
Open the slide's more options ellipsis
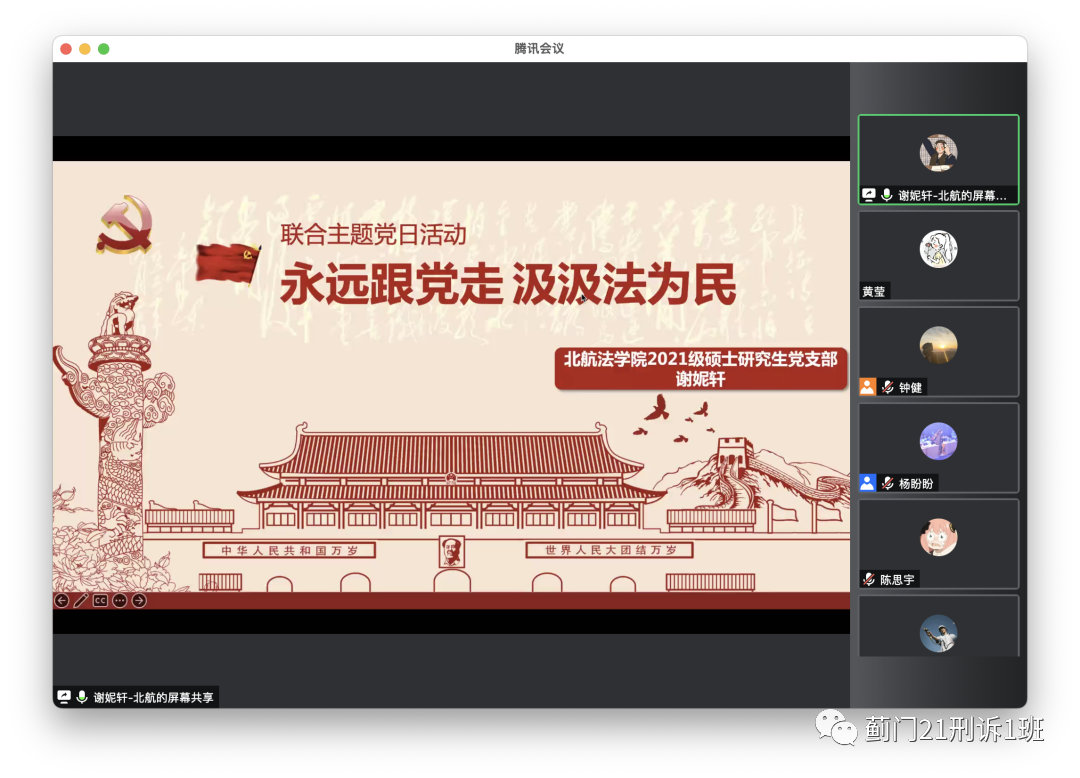pyautogui.click(x=120, y=600)
